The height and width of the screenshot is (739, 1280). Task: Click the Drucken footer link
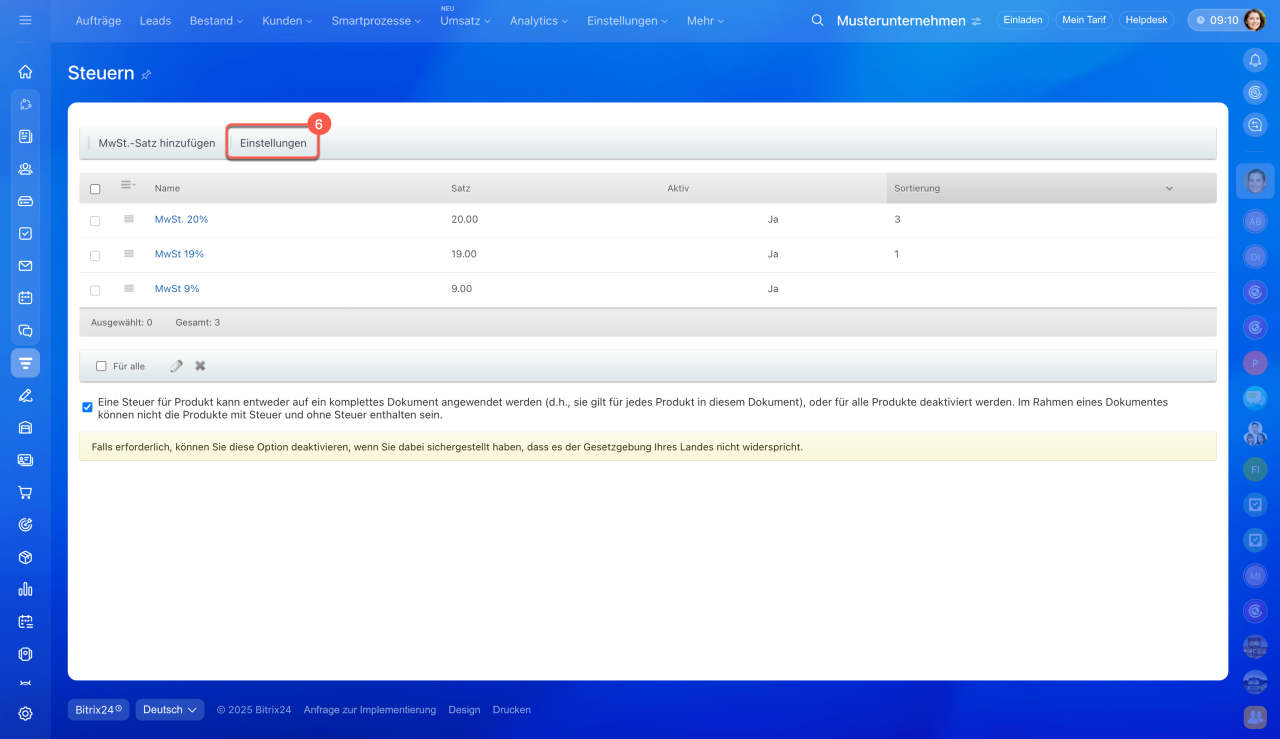point(512,710)
